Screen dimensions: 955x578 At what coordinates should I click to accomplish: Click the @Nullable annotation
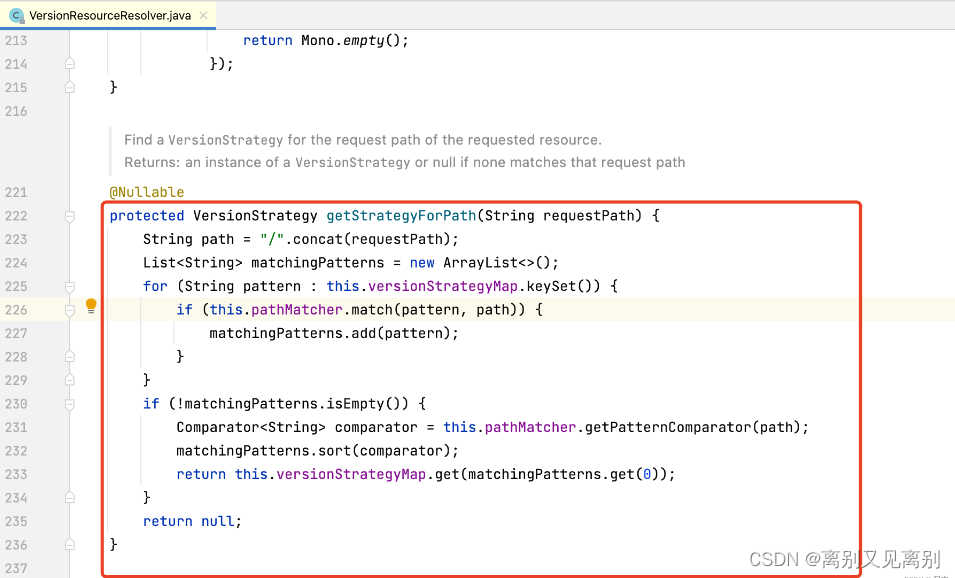pos(147,192)
